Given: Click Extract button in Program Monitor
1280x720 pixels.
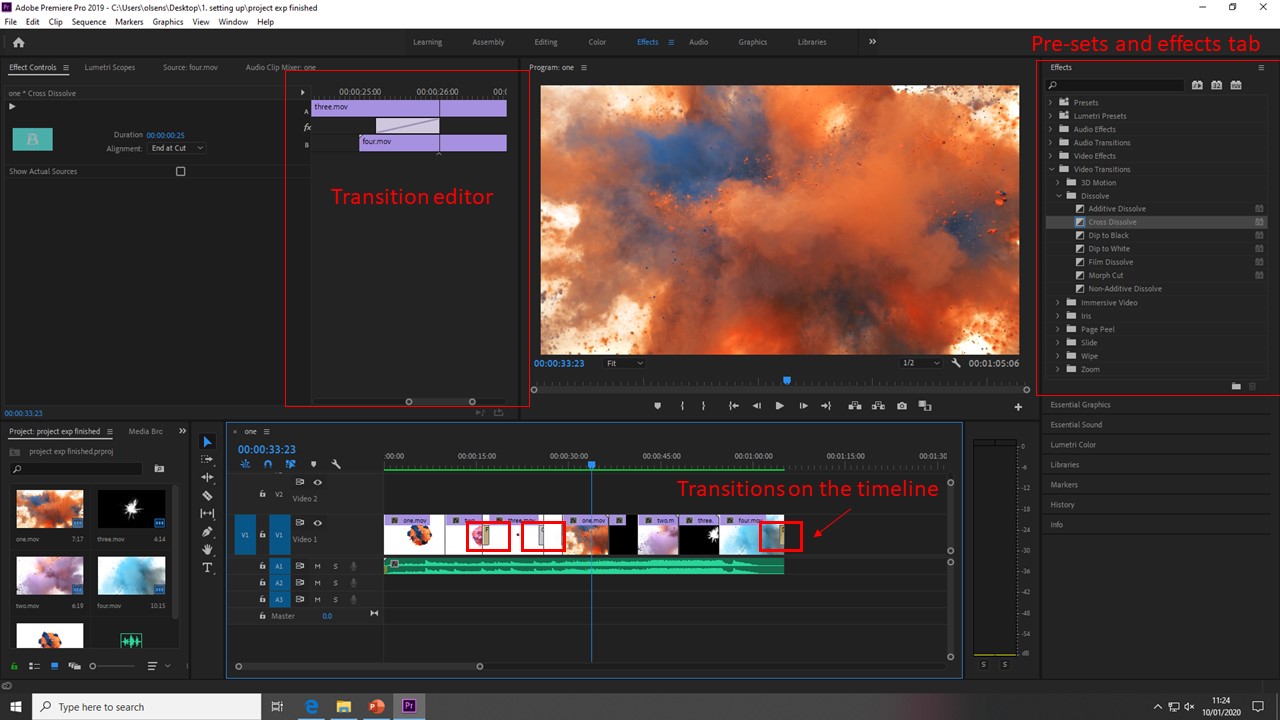Looking at the screenshot, I should pyautogui.click(x=878, y=406).
